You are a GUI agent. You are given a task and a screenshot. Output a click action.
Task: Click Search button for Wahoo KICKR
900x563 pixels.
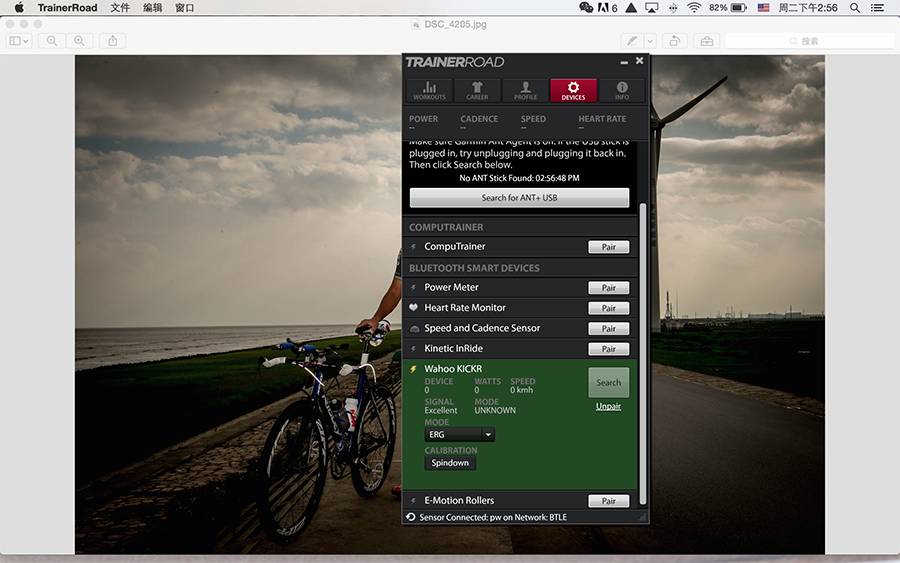pyautogui.click(x=608, y=382)
